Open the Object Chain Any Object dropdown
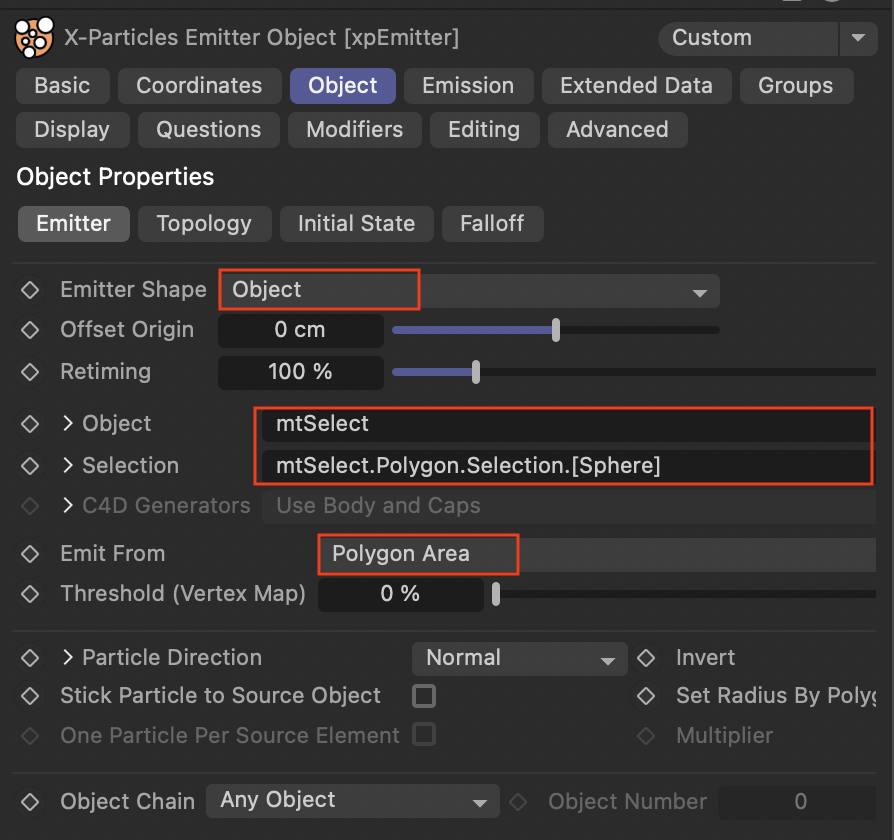894x840 pixels. [352, 801]
